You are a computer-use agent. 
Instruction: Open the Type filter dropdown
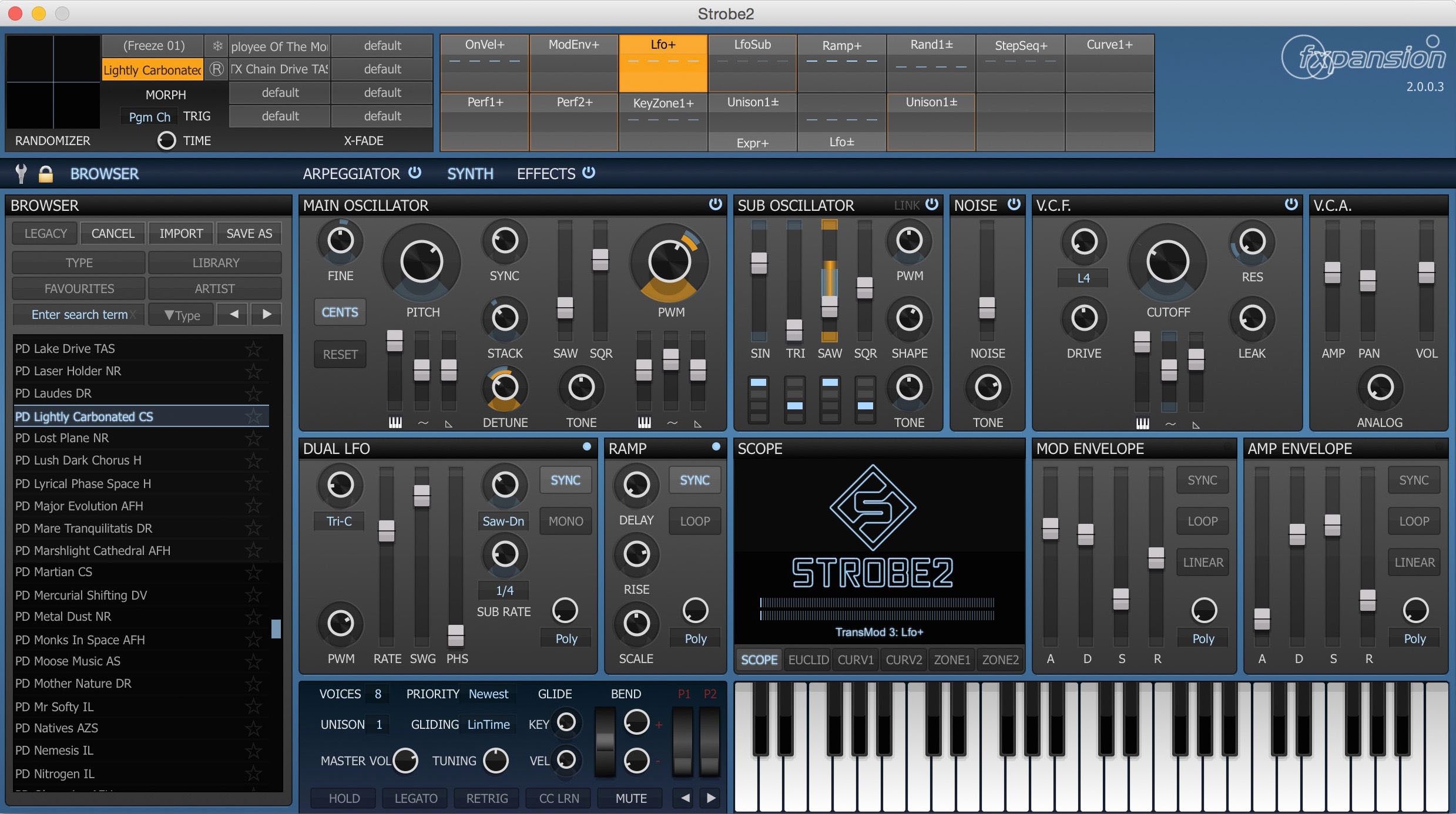pyautogui.click(x=182, y=315)
